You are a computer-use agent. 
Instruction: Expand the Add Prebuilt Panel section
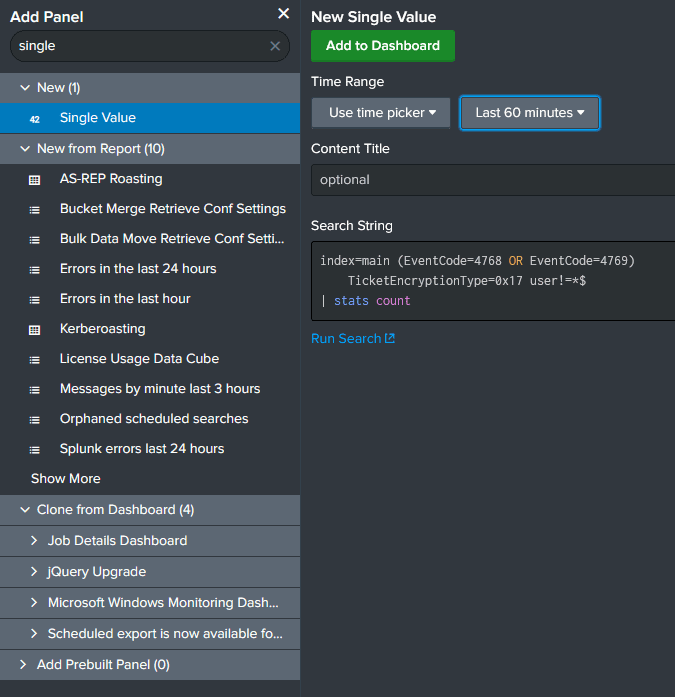tap(24, 665)
